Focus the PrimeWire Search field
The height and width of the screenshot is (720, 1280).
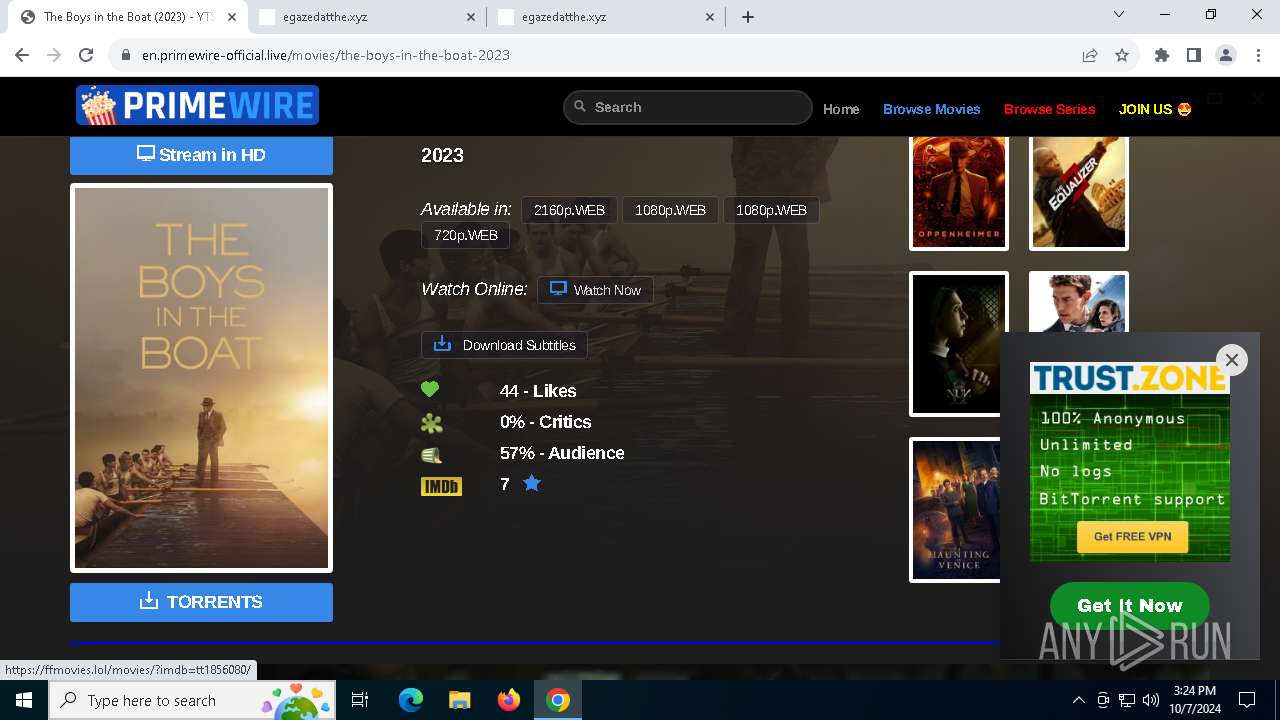688,107
